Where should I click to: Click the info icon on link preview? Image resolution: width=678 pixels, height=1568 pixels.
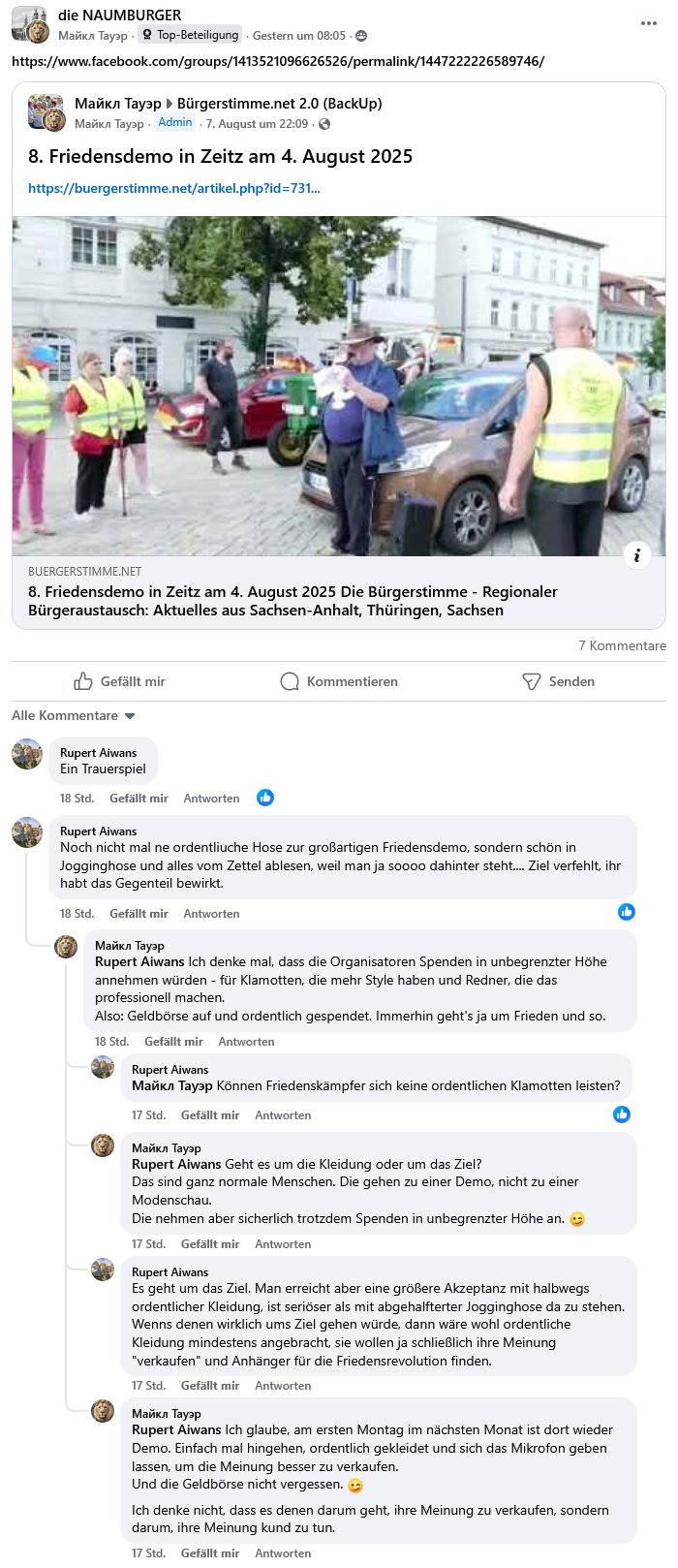pyautogui.click(x=636, y=555)
